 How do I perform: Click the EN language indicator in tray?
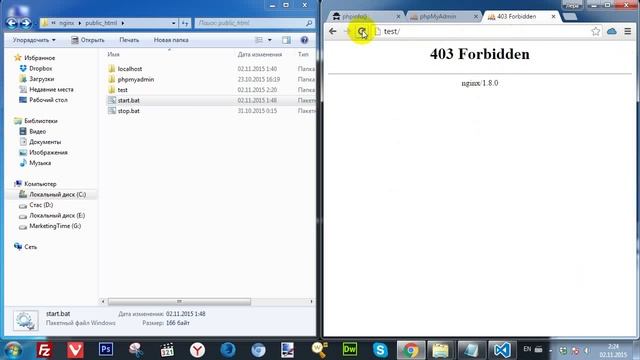527,349
